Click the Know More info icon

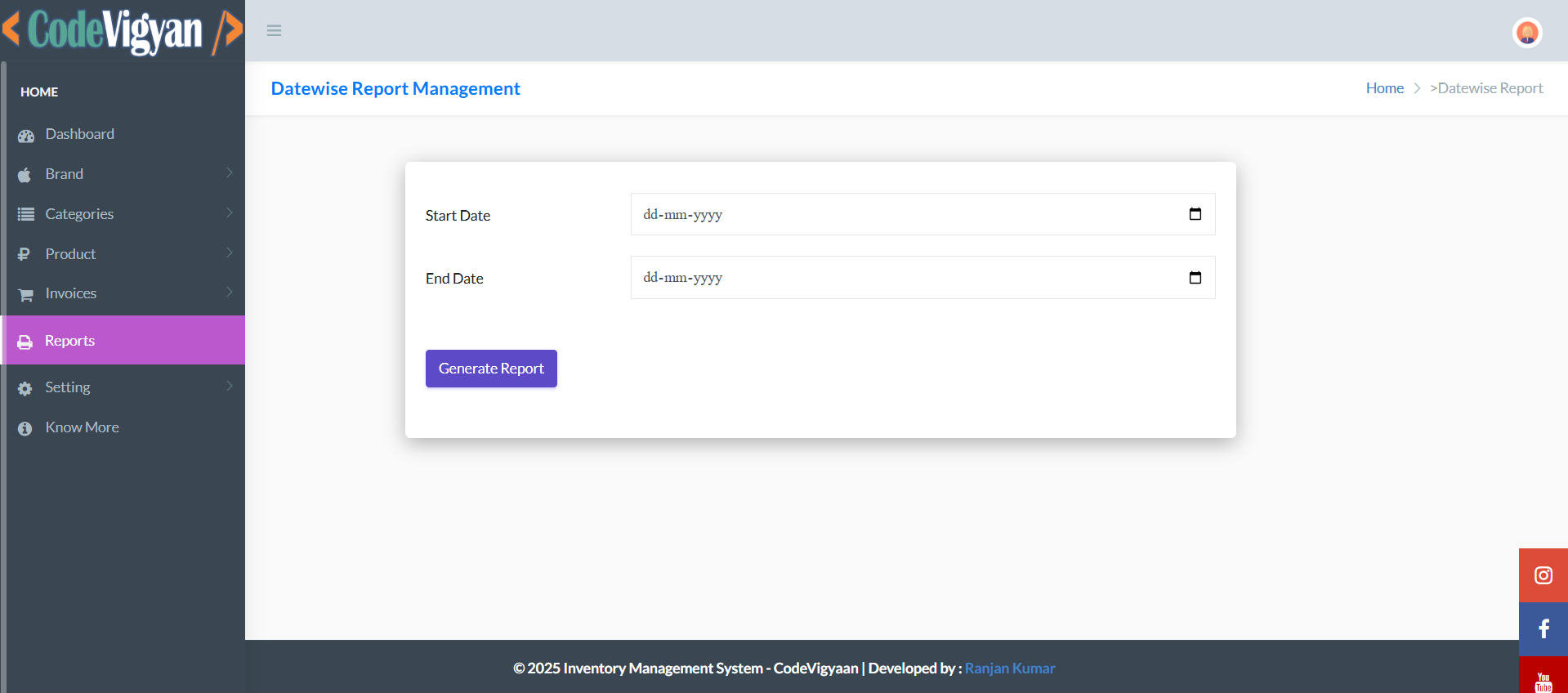click(25, 428)
